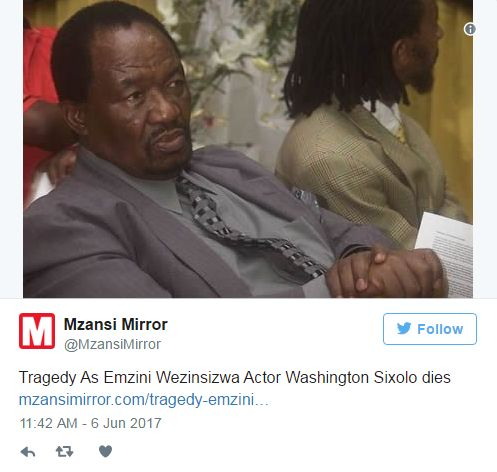Visit the @MzansiMirror handle
The image size is (497, 472).
tap(112, 344)
